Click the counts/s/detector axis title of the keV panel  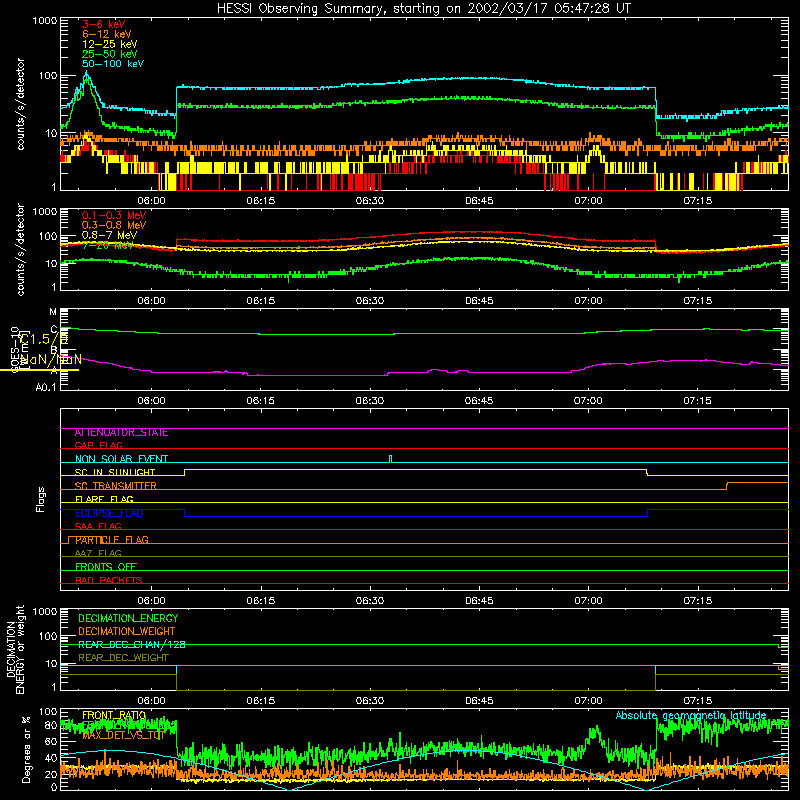pos(20,104)
